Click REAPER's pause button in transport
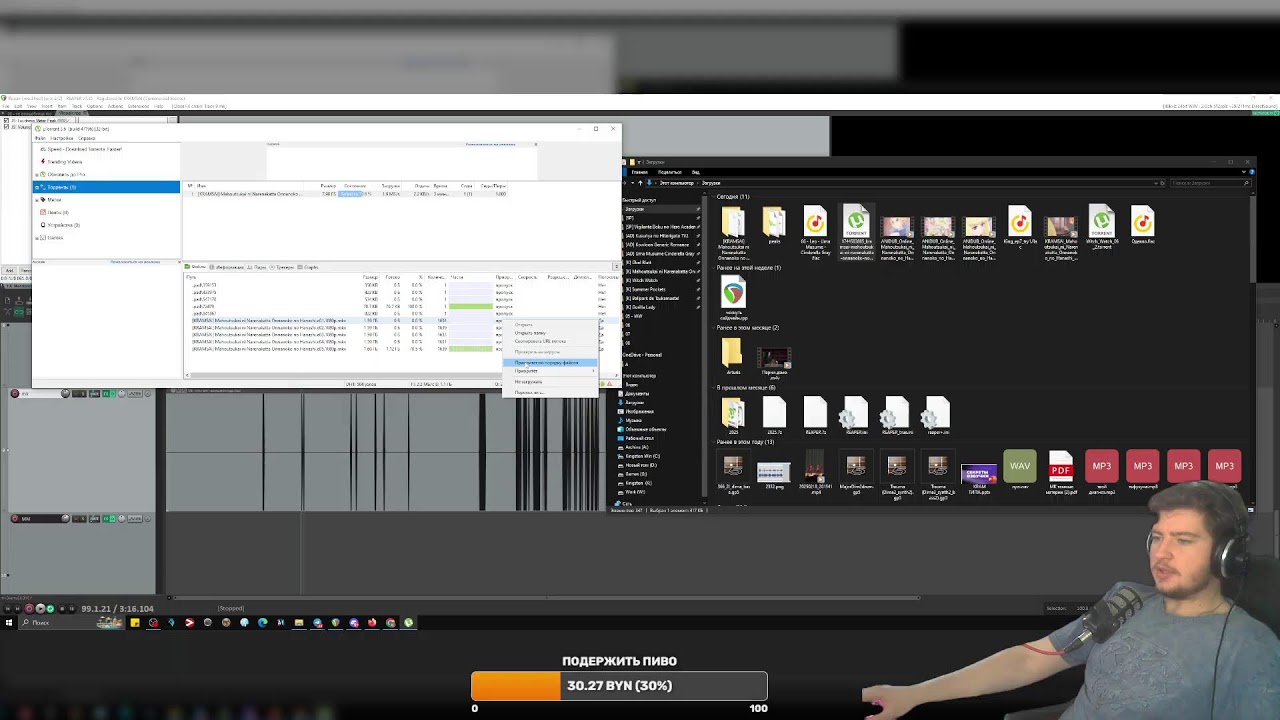 [72, 608]
